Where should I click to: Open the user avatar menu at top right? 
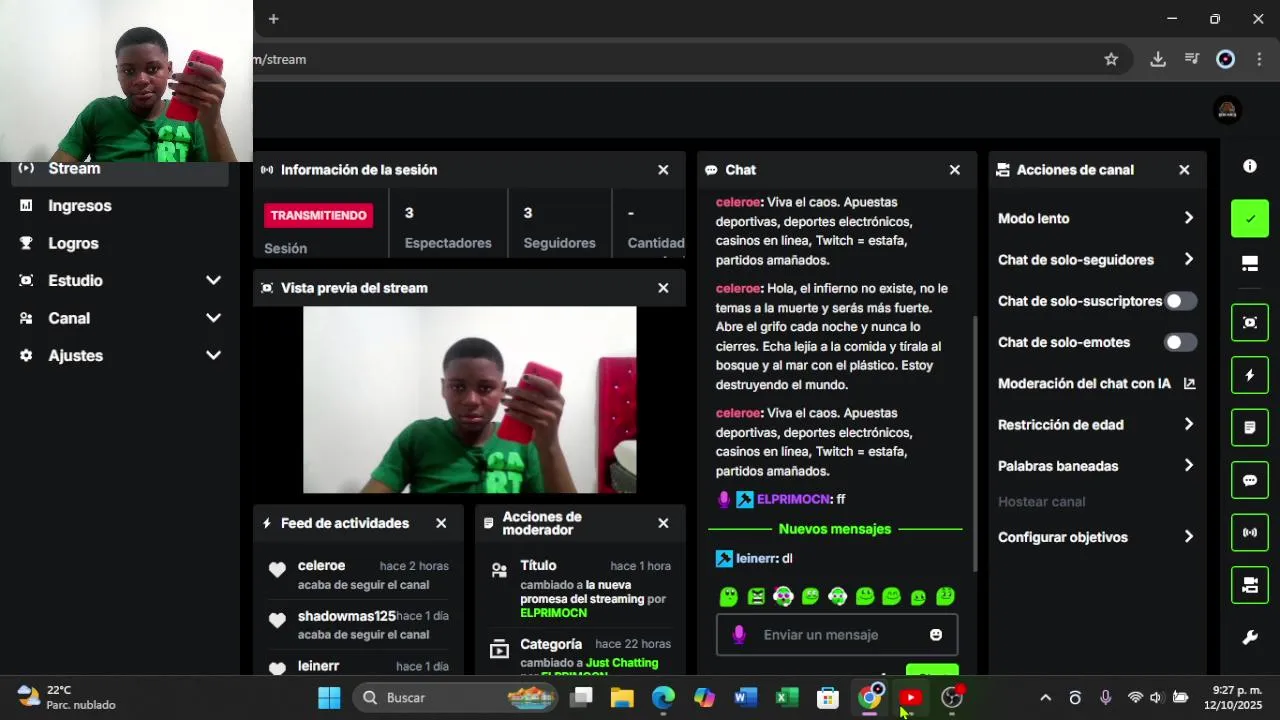coord(1228,110)
